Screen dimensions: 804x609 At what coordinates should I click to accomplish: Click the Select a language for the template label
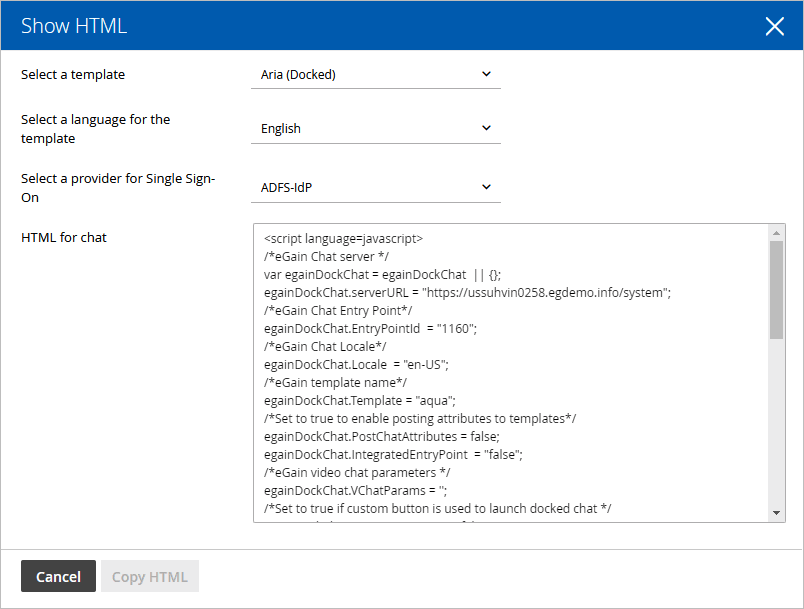(95, 129)
